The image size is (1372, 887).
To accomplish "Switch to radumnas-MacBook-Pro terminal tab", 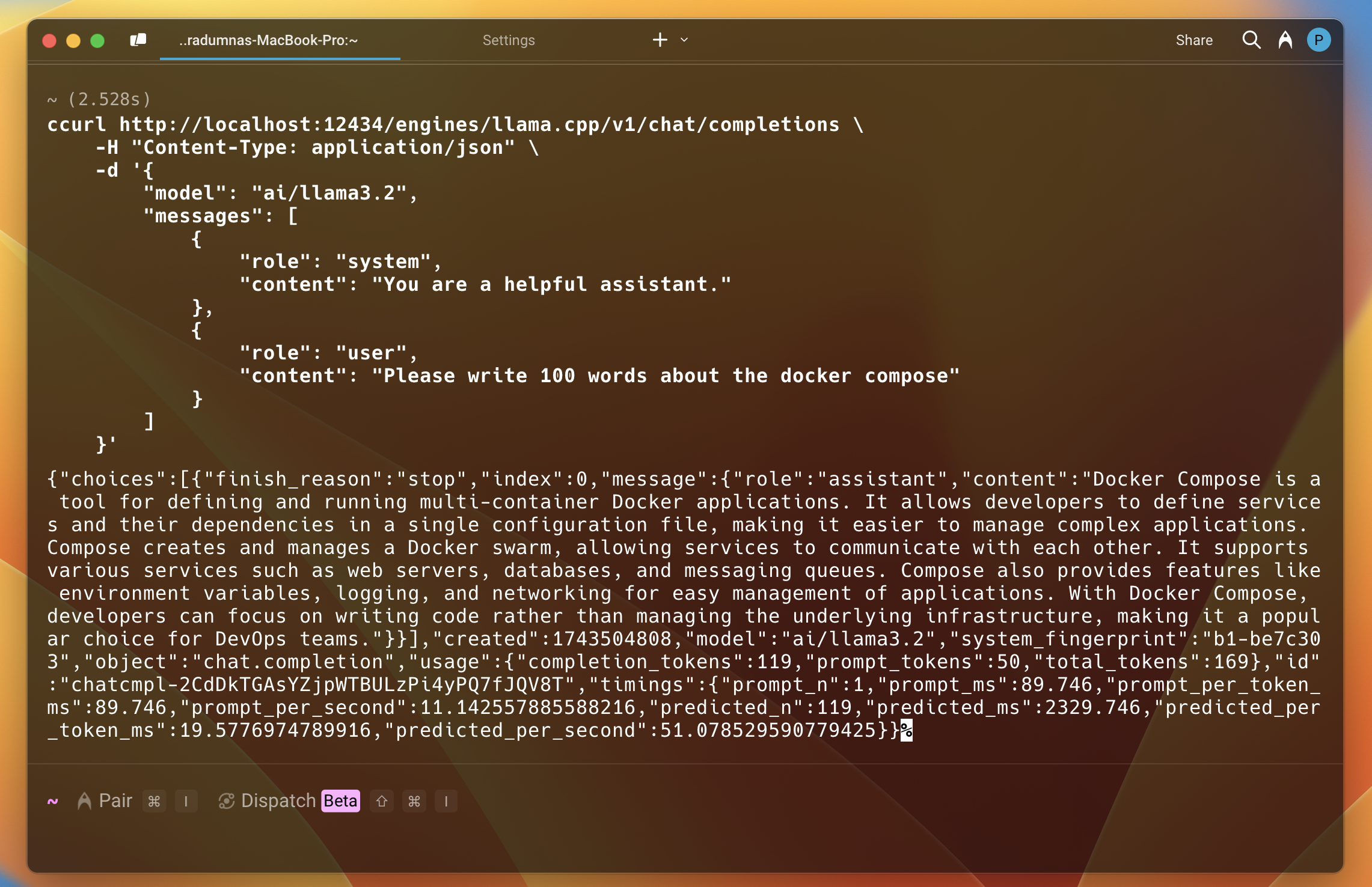I will coord(268,40).
